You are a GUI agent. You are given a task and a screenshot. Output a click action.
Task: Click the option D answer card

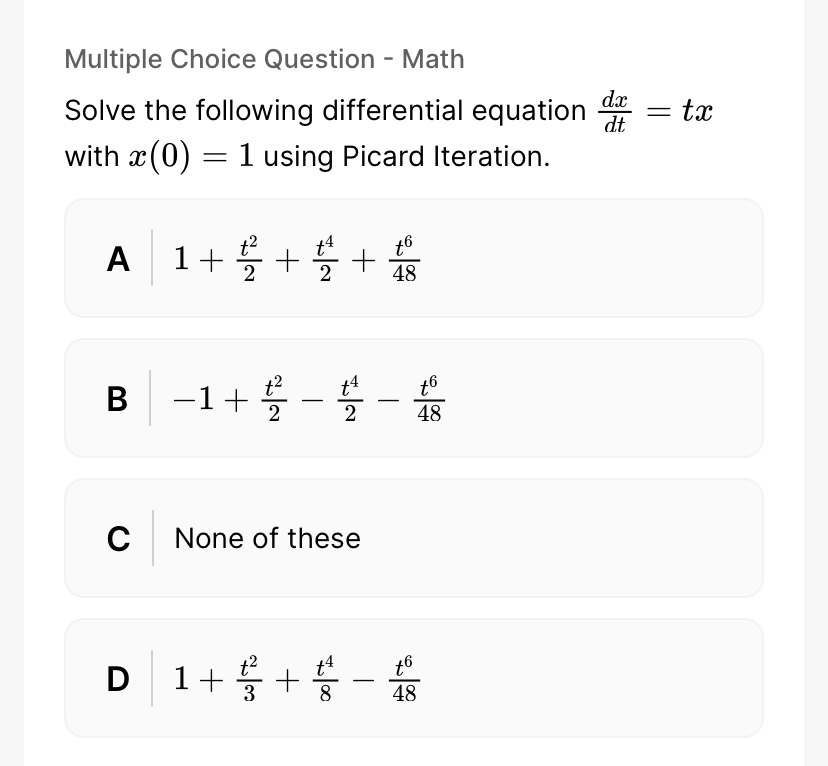coord(413,677)
